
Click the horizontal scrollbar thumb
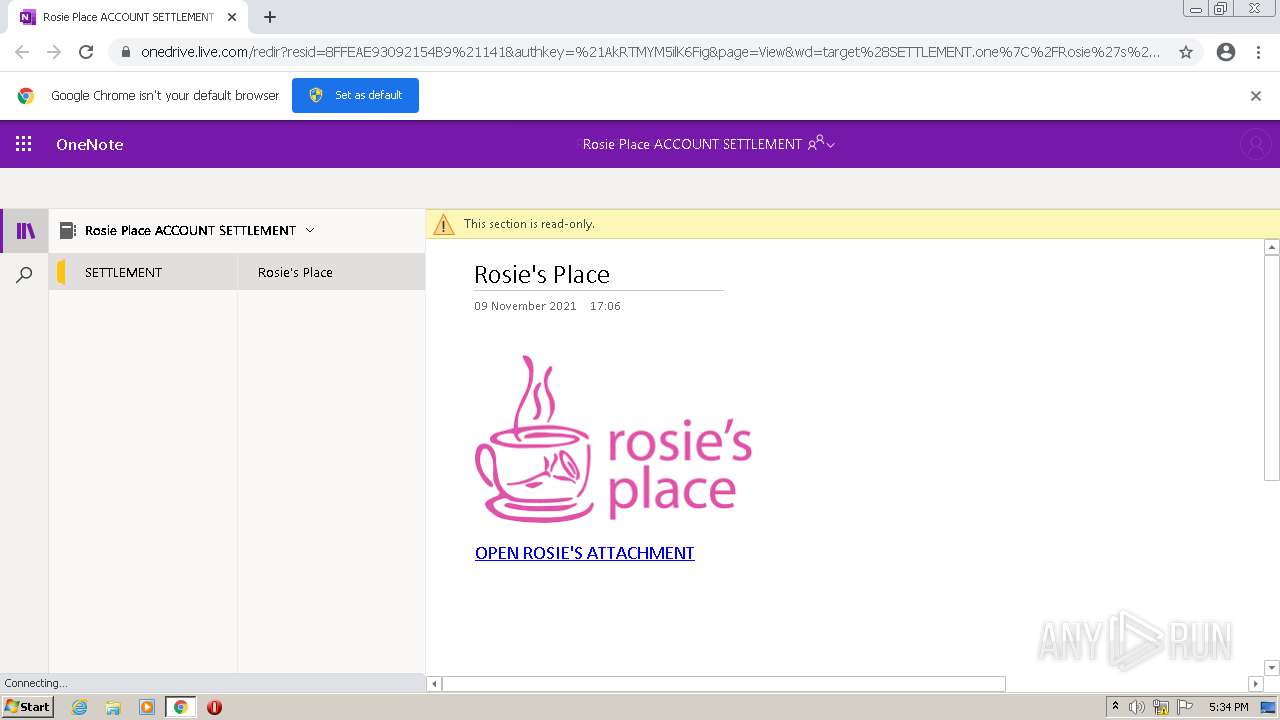tap(724, 684)
